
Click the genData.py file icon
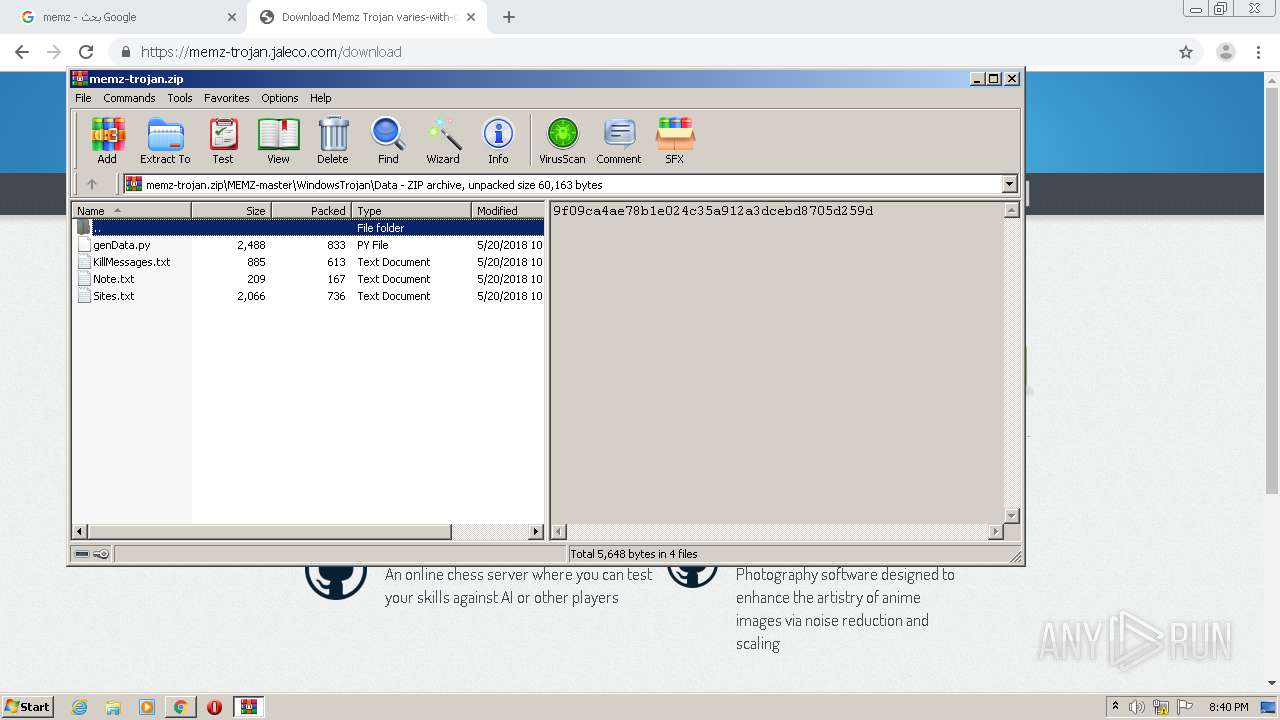(x=84, y=245)
